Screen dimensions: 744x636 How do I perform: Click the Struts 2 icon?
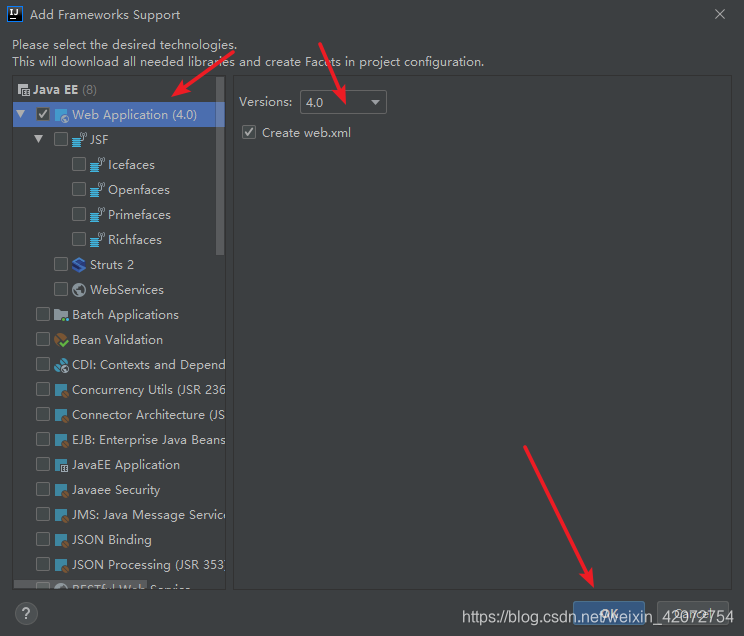pos(79,265)
